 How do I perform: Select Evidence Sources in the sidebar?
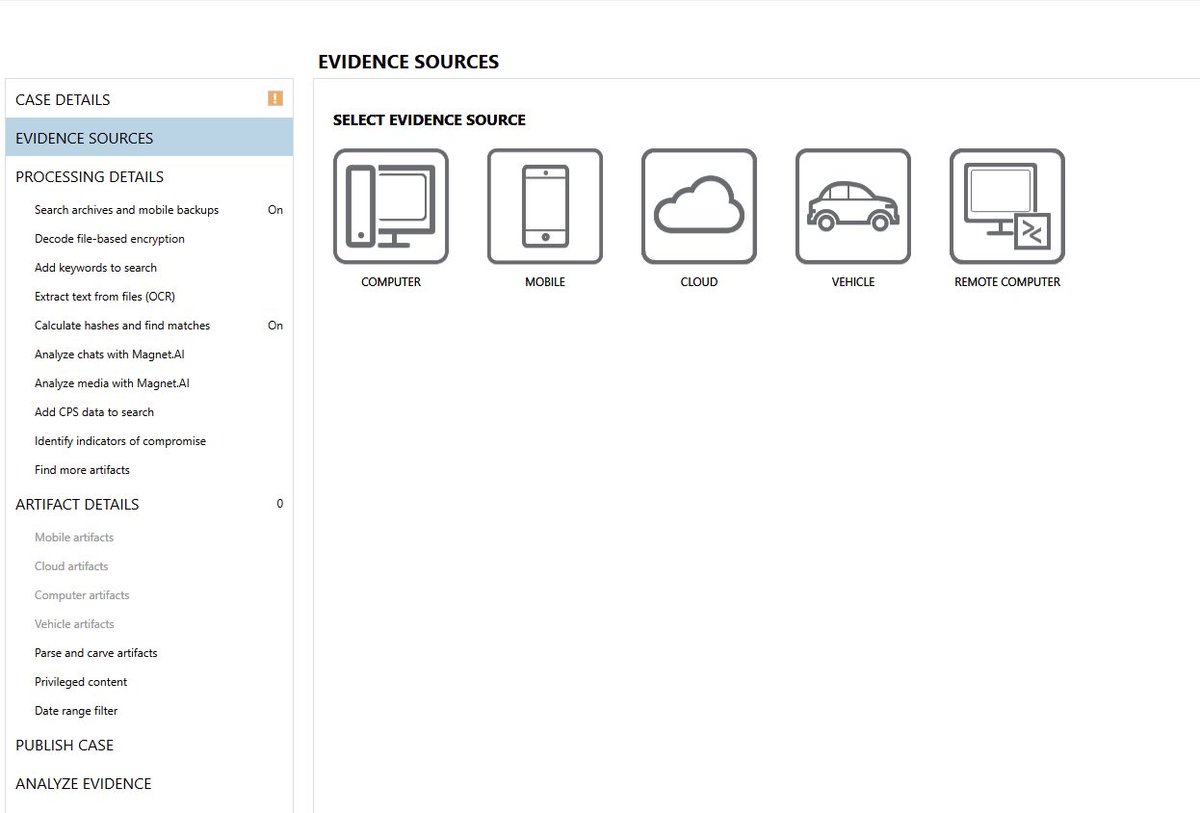pyautogui.click(x=149, y=138)
